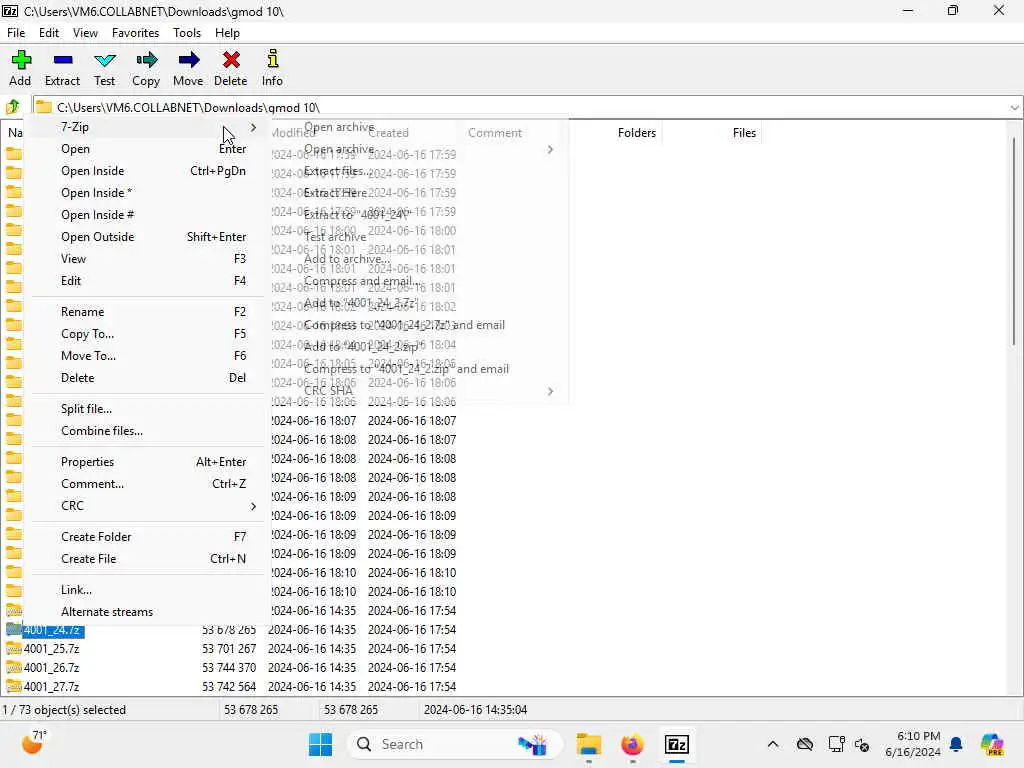The width and height of the screenshot is (1024, 768).
Task: Click the 4001_27.7z archive icon
Action: pyautogui.click(x=14, y=686)
